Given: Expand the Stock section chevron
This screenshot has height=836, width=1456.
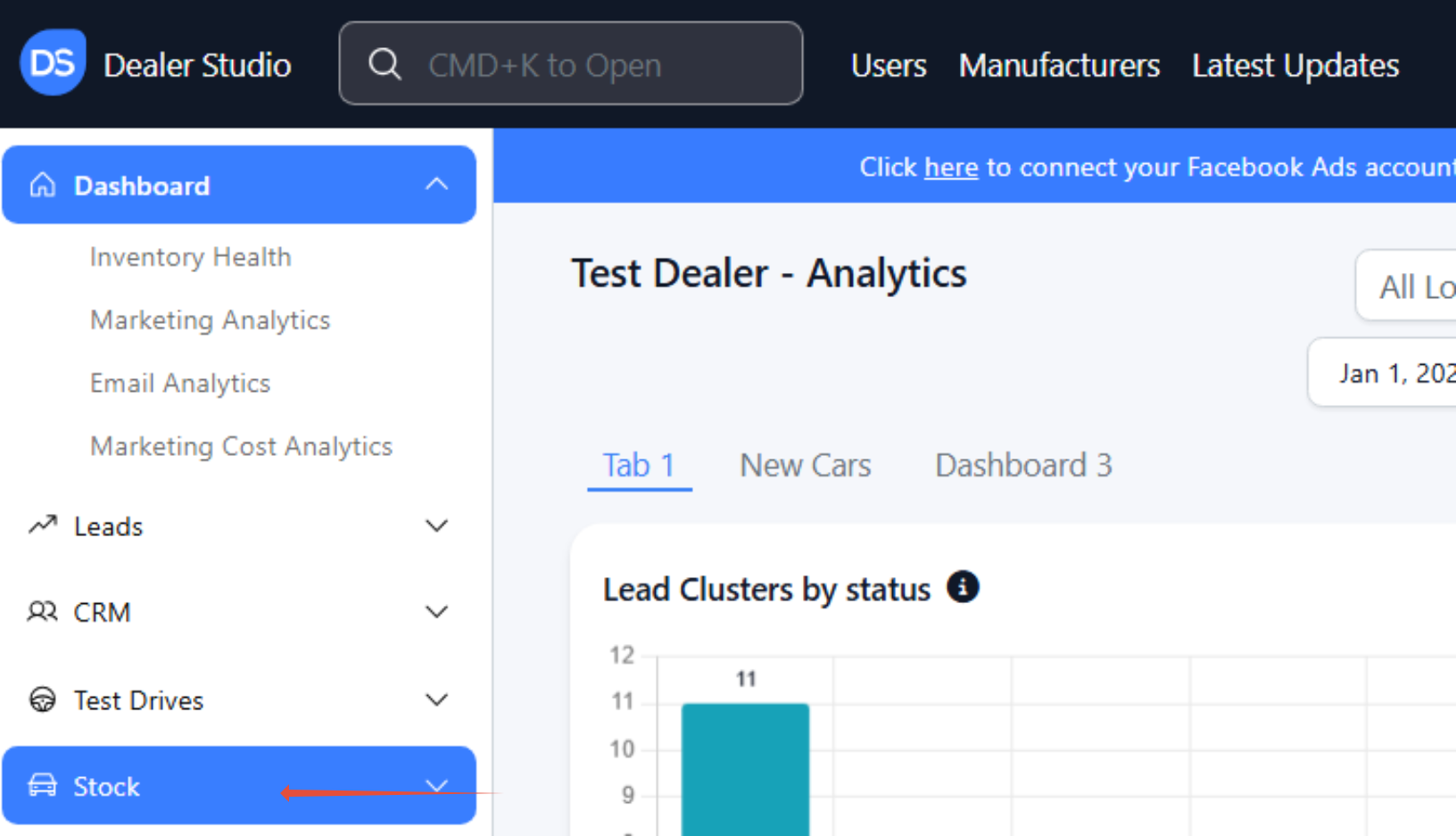Looking at the screenshot, I should click(x=436, y=785).
